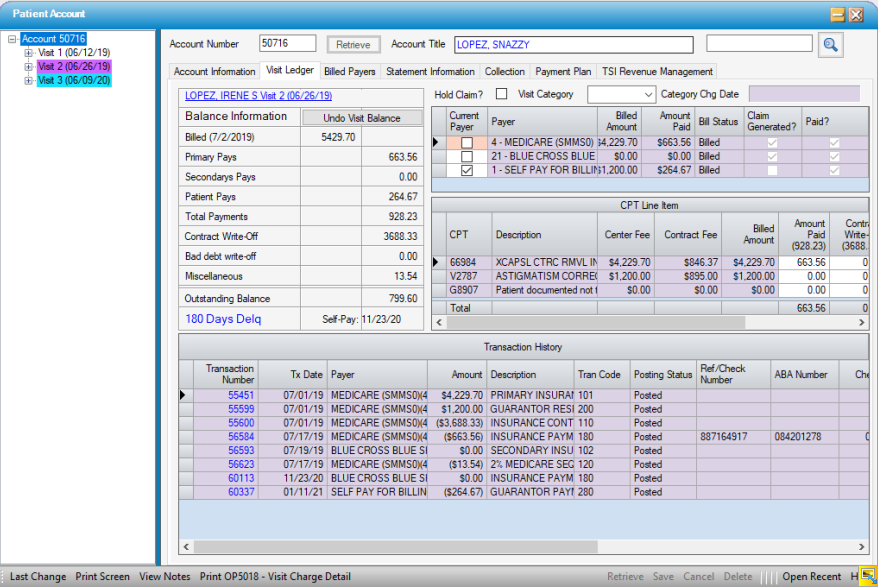This screenshot has height=587, width=878.
Task: Select Print Screen in the status bar
Action: pyautogui.click(x=102, y=577)
